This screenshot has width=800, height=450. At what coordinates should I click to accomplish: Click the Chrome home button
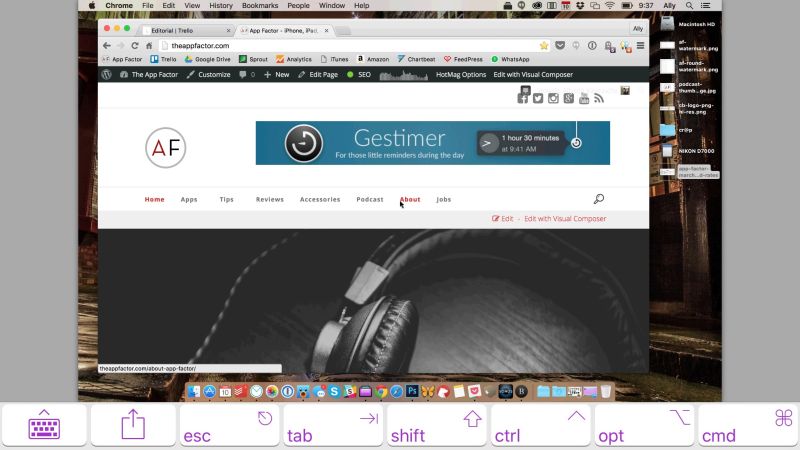[x=149, y=46]
